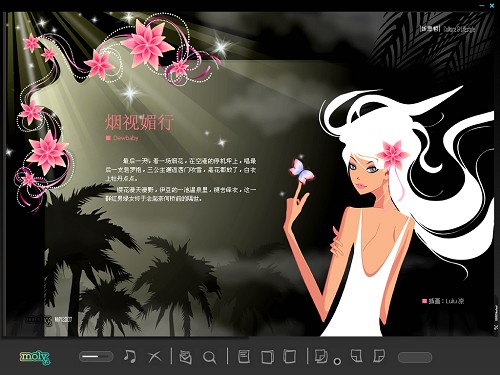Screen dimensions: 500x375
Task: Click the green moly logo in toolbar
Action: 35,357
